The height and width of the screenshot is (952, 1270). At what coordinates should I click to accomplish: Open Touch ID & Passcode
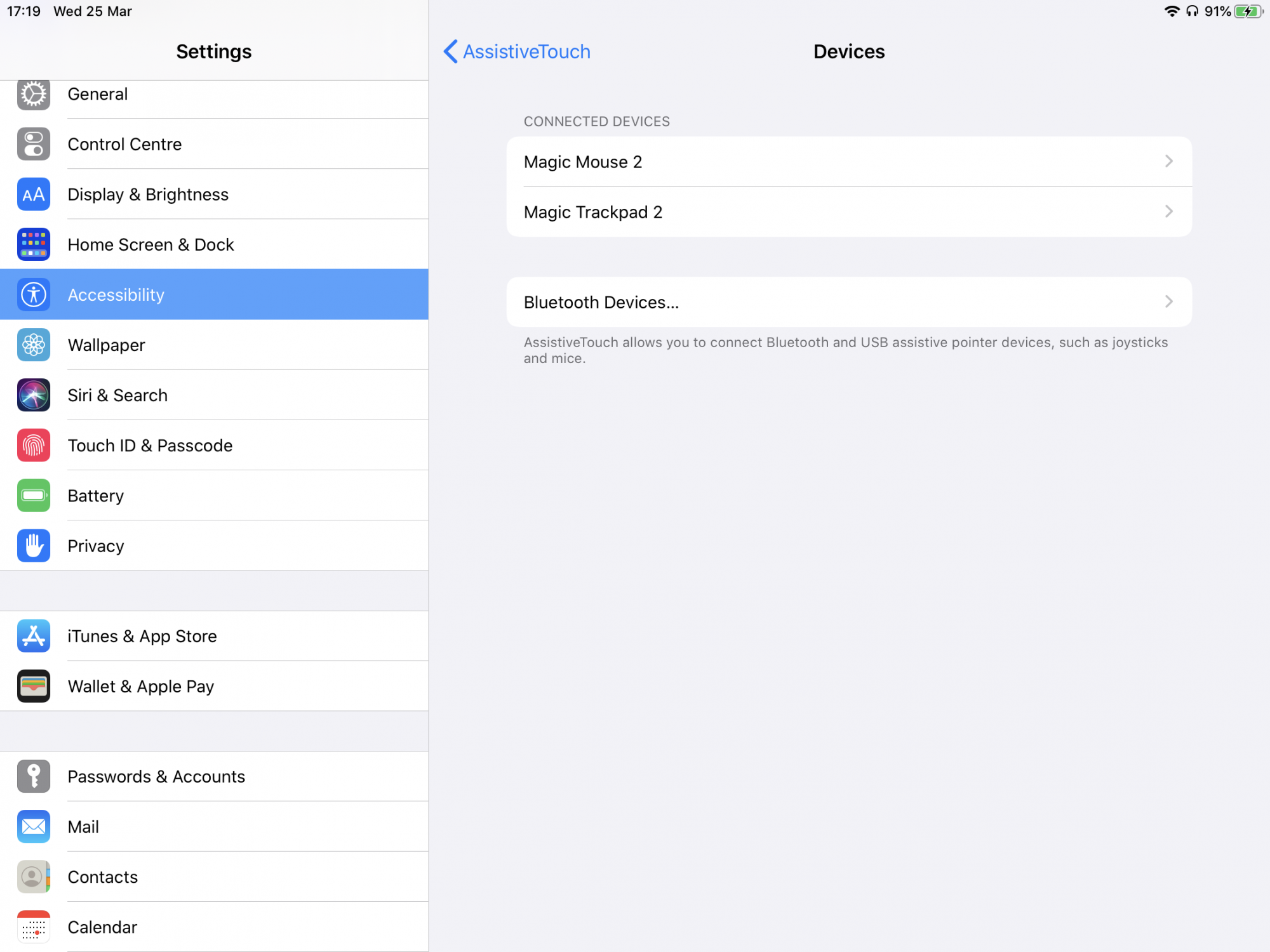click(x=214, y=445)
